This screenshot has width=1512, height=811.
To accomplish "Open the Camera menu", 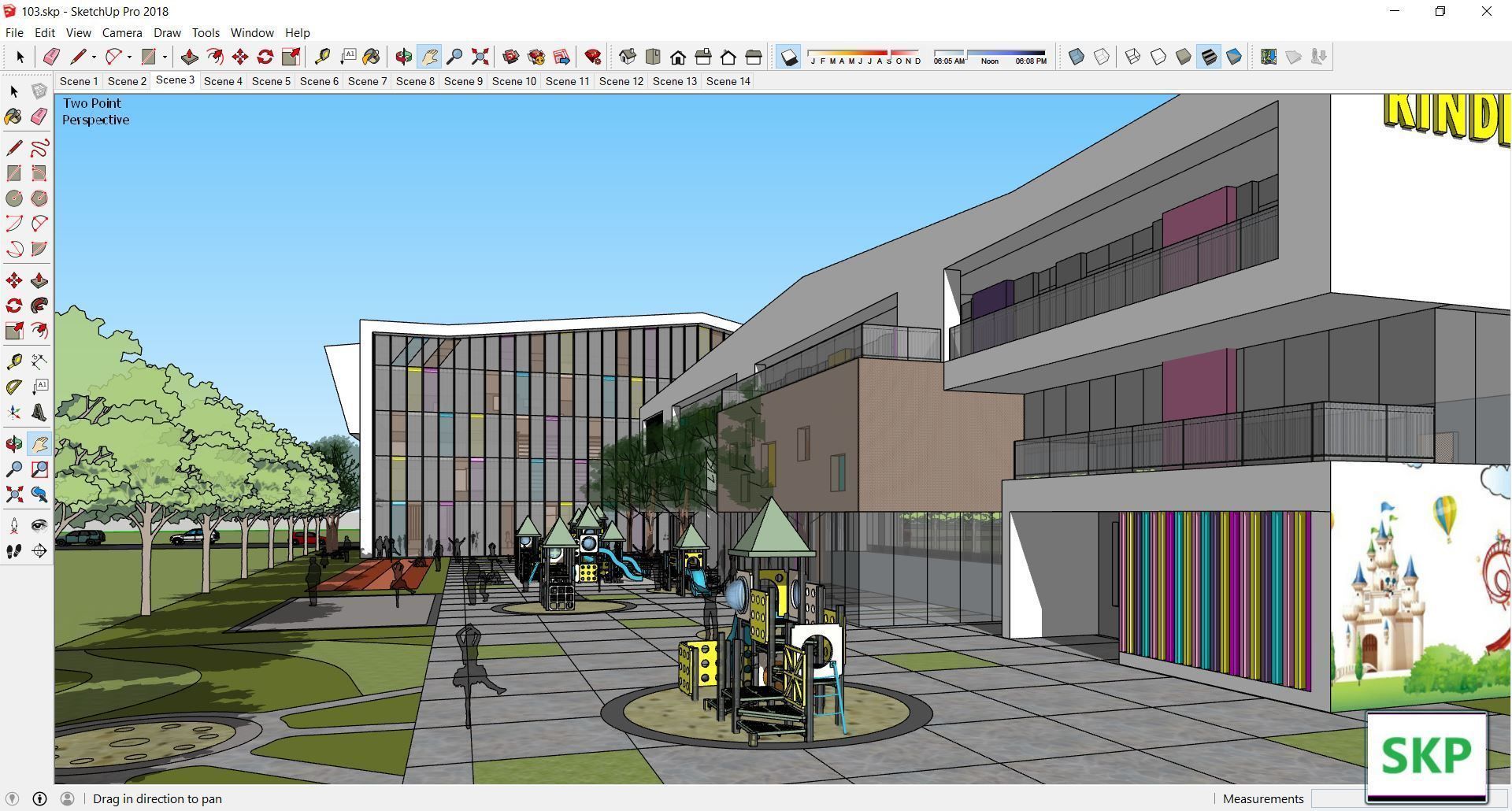I will [x=122, y=32].
